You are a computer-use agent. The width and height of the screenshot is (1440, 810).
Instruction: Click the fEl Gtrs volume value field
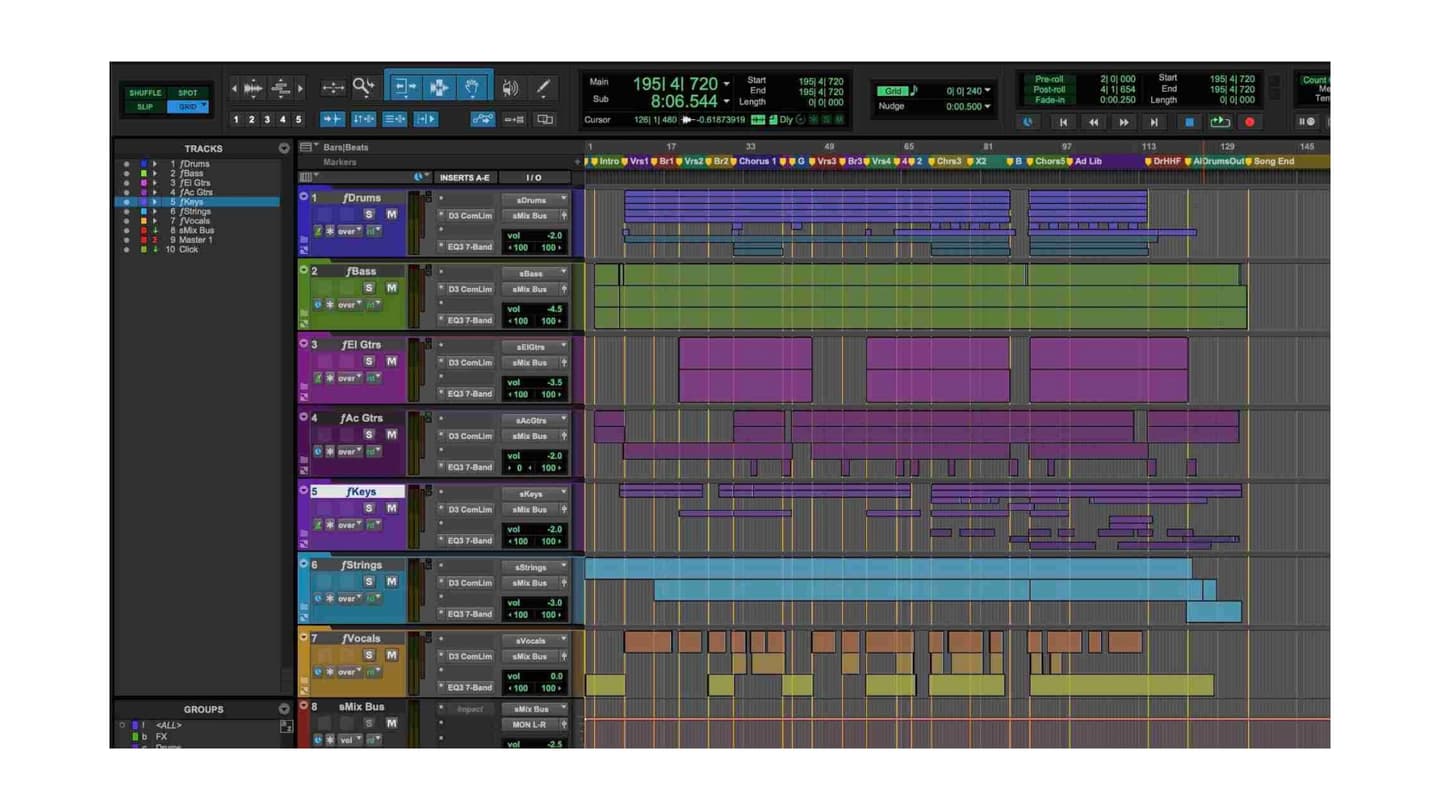(534, 382)
